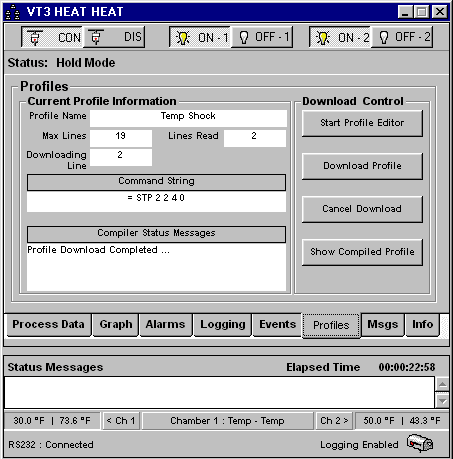Image resolution: width=453 pixels, height=459 pixels.
Task: Click the Profile Name field
Action: [188, 118]
